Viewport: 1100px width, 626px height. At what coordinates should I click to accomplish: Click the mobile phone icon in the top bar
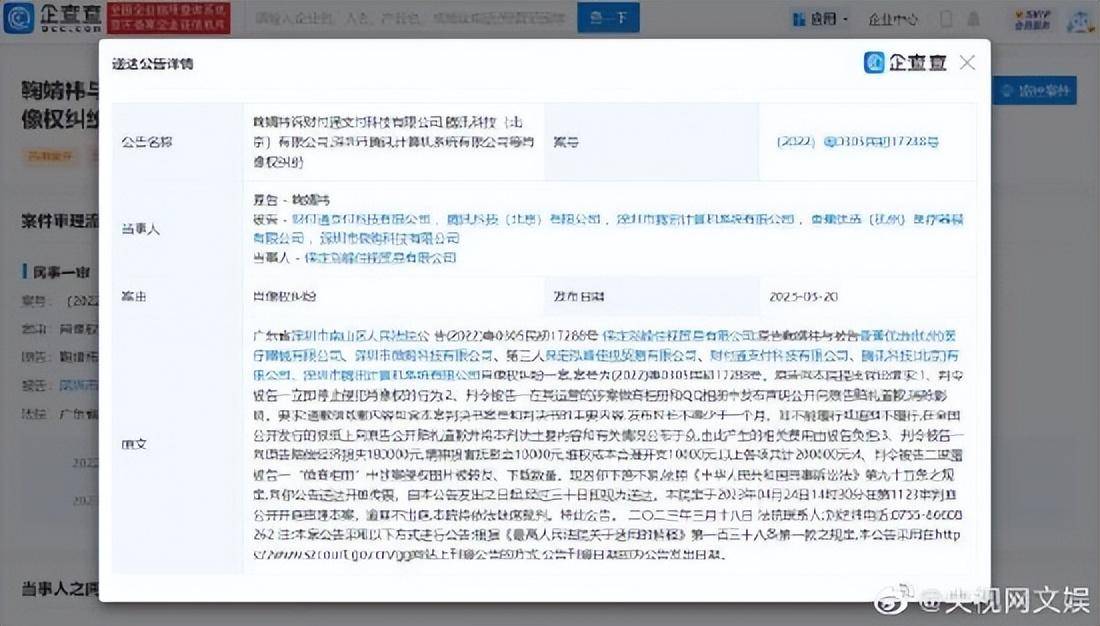(x=946, y=19)
